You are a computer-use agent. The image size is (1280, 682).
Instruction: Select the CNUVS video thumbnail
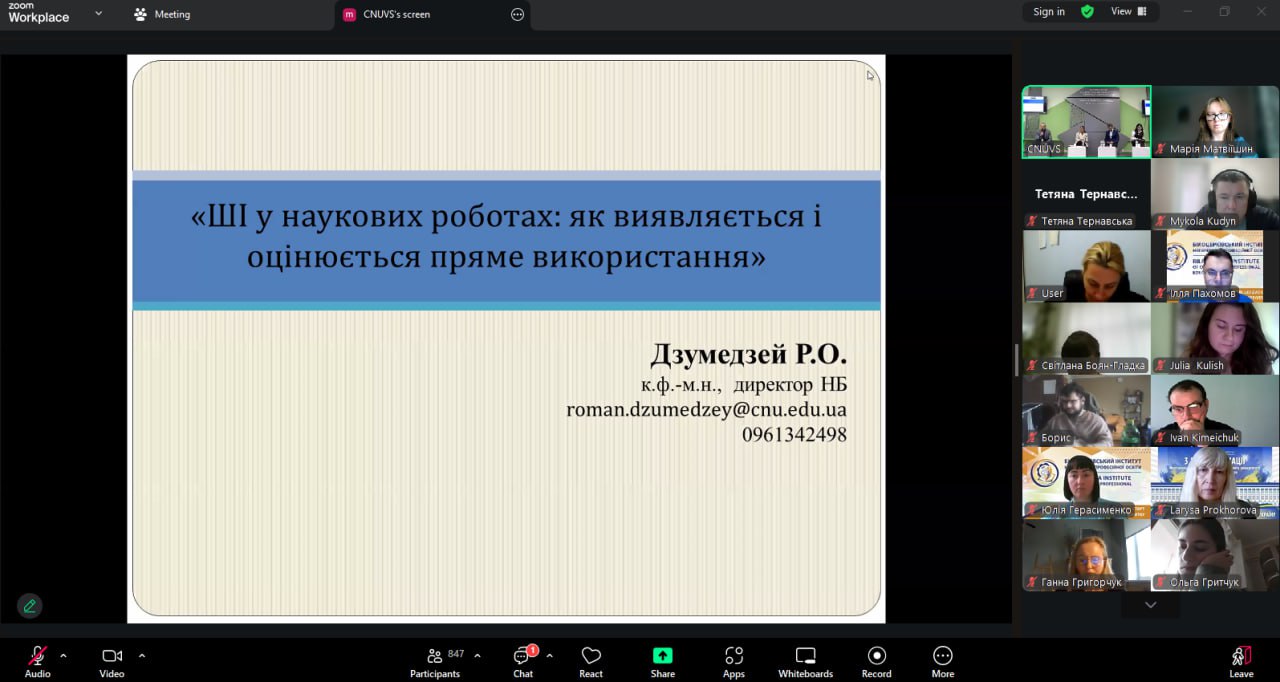coord(1086,121)
